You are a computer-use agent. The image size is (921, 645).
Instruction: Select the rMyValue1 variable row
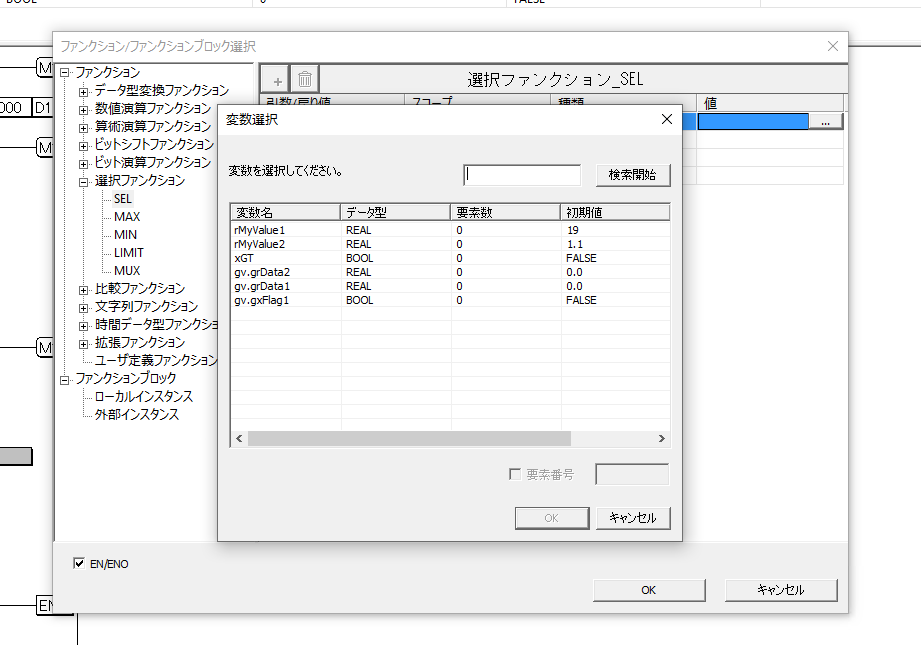point(260,230)
